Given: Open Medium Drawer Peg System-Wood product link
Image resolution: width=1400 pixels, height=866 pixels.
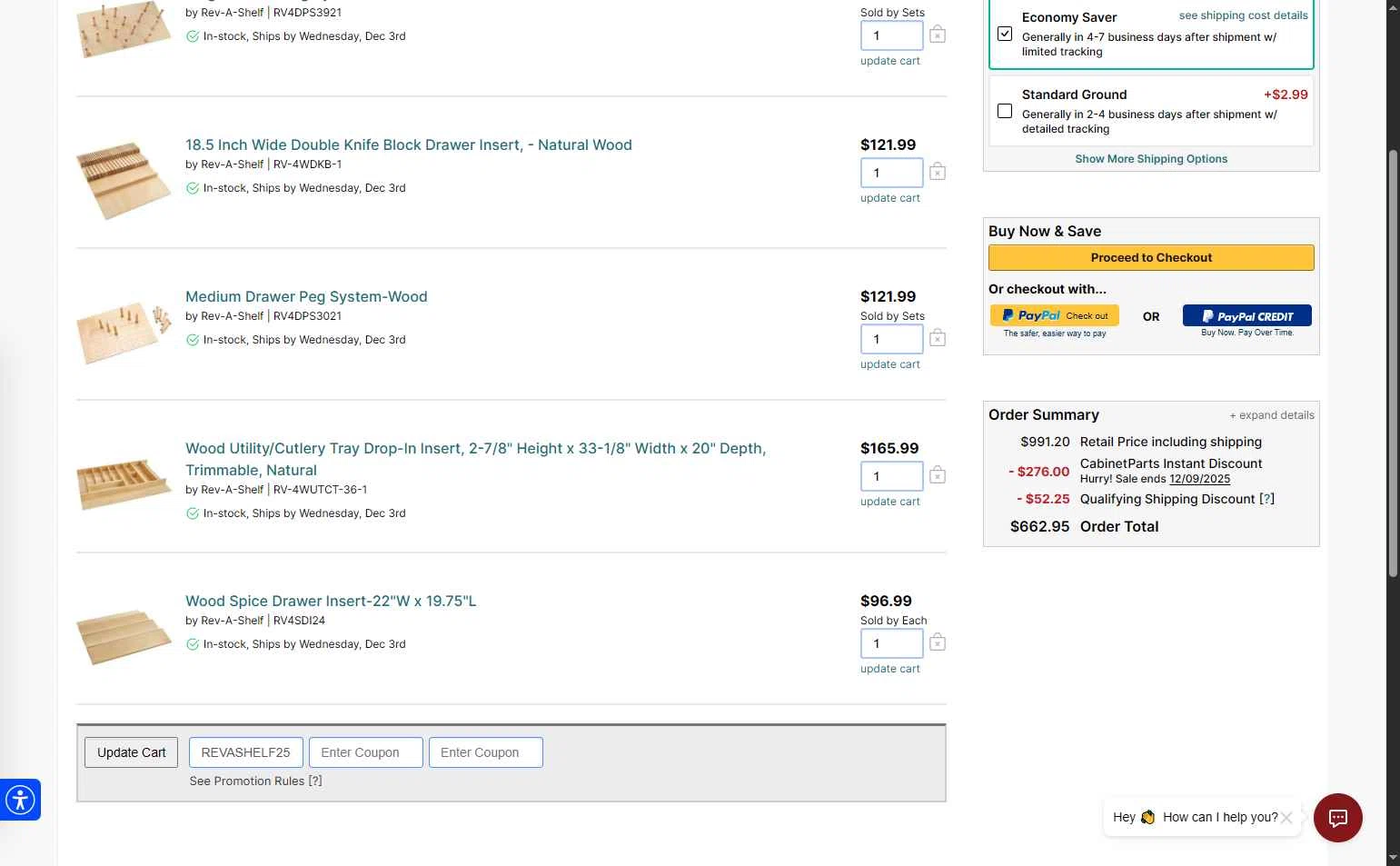Looking at the screenshot, I should click(306, 296).
